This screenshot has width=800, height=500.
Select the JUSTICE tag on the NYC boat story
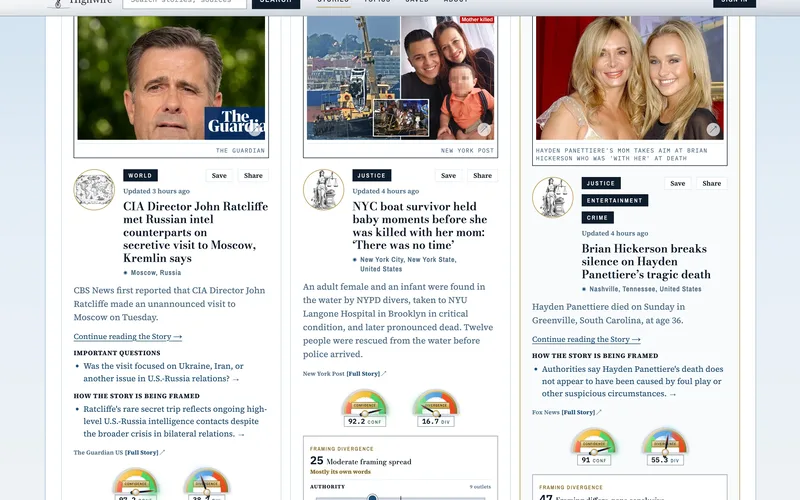tap(371, 176)
